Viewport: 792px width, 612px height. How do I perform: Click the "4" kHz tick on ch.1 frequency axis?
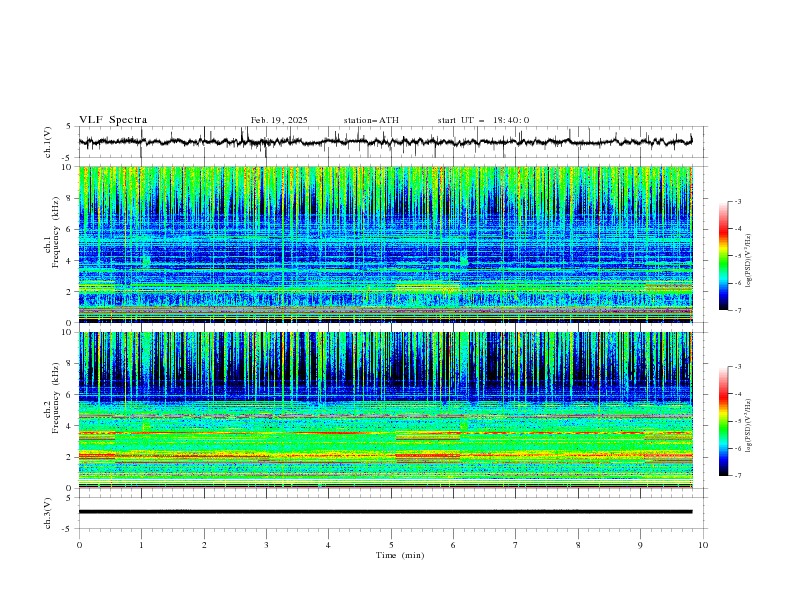[x=71, y=261]
